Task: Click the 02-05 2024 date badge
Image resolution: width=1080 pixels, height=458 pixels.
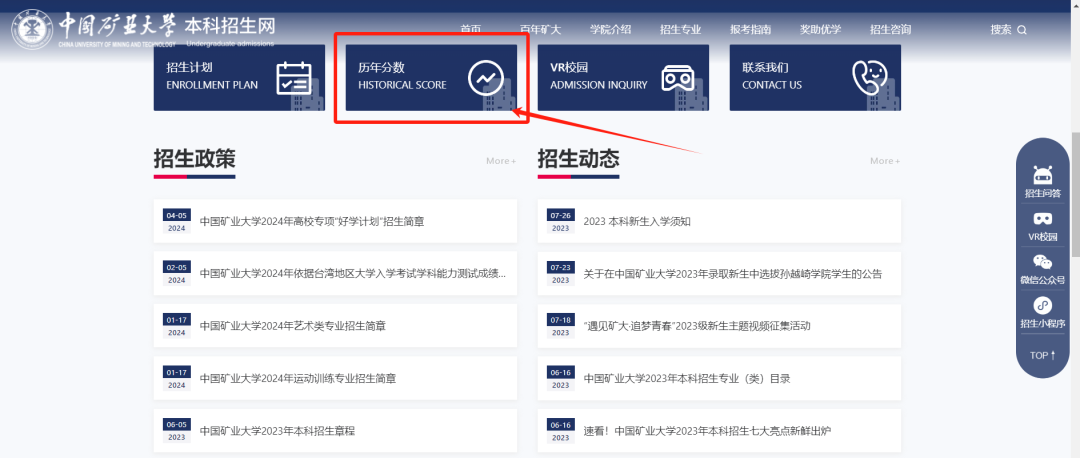Action: tap(176, 273)
